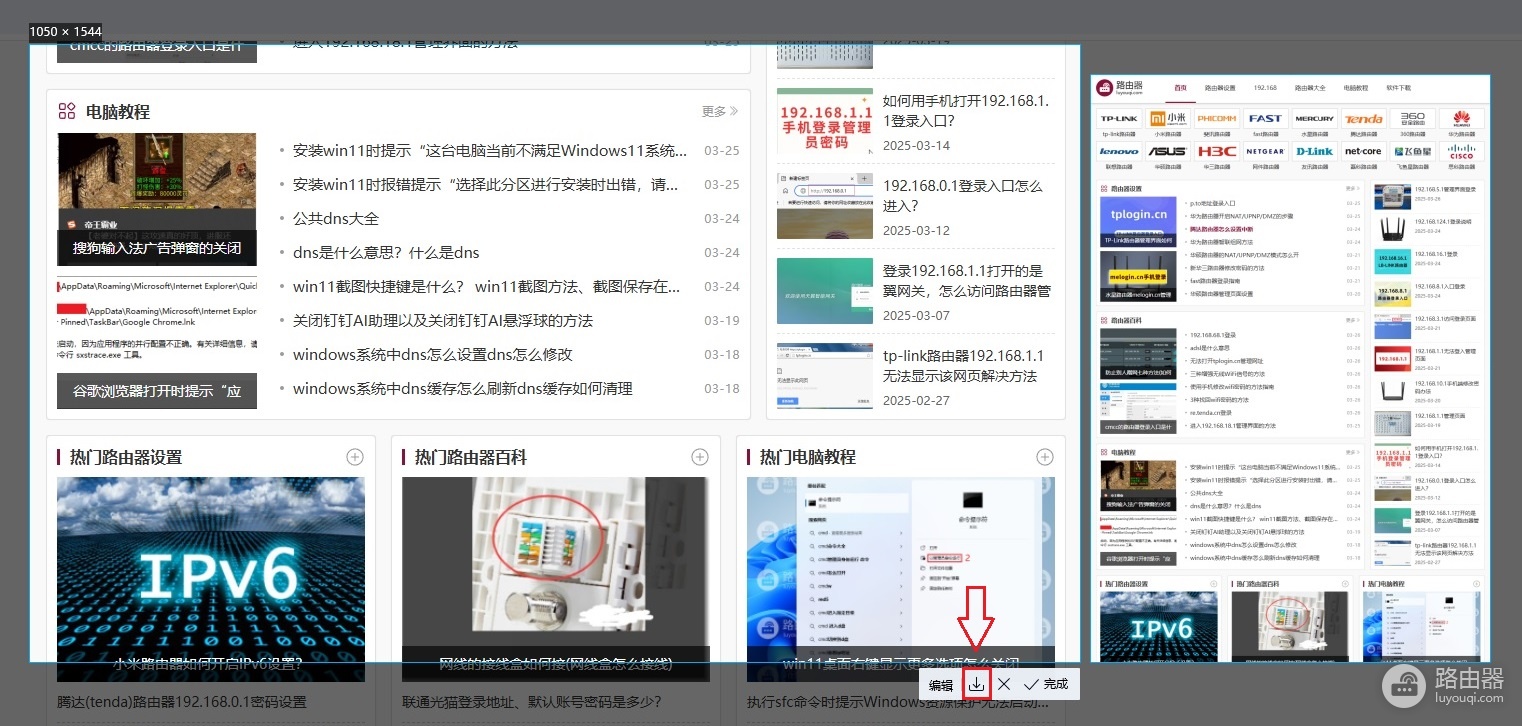Open article dns是什么意思？什么是dns

click(x=386, y=253)
